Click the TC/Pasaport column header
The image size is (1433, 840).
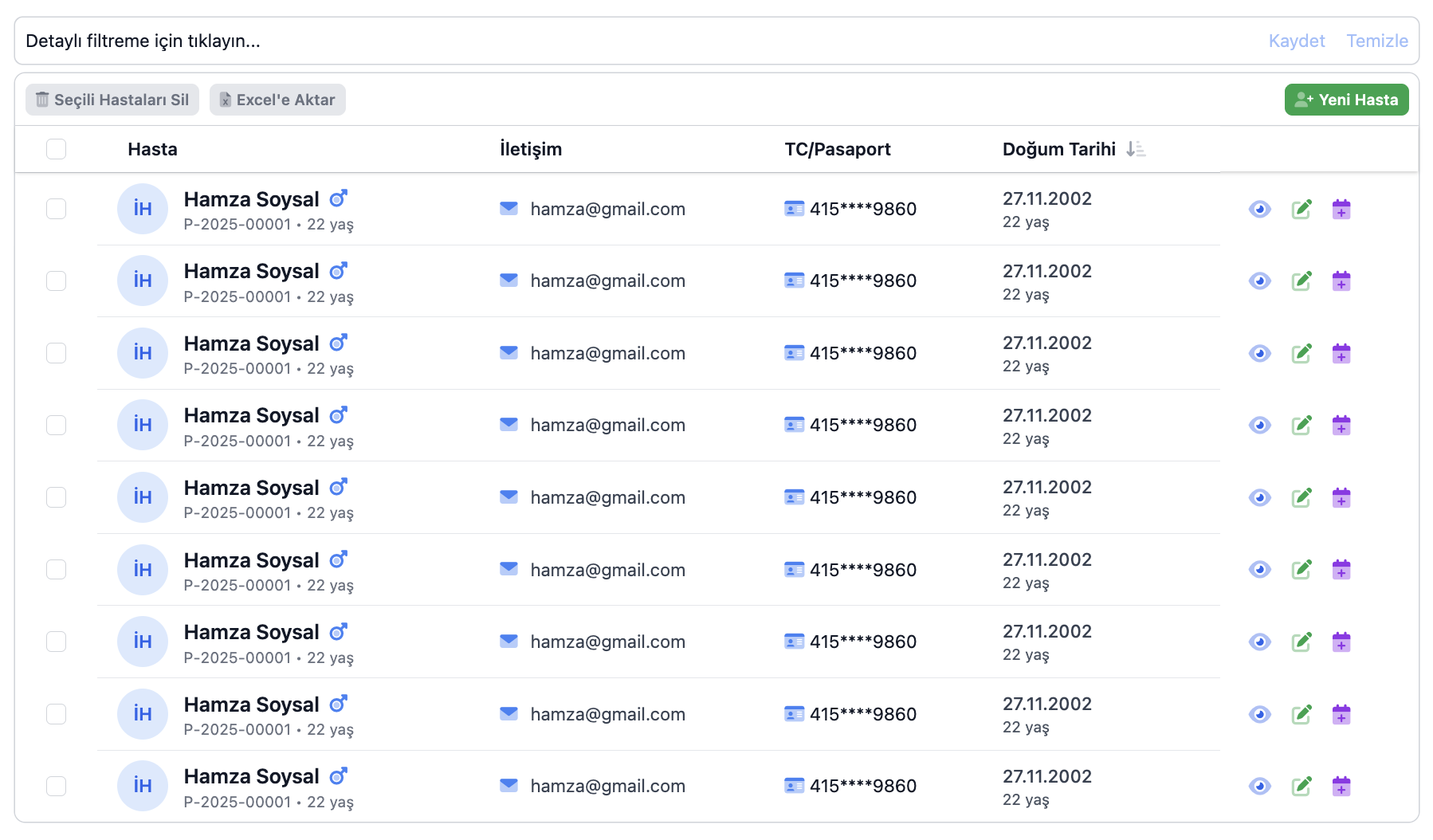(837, 149)
